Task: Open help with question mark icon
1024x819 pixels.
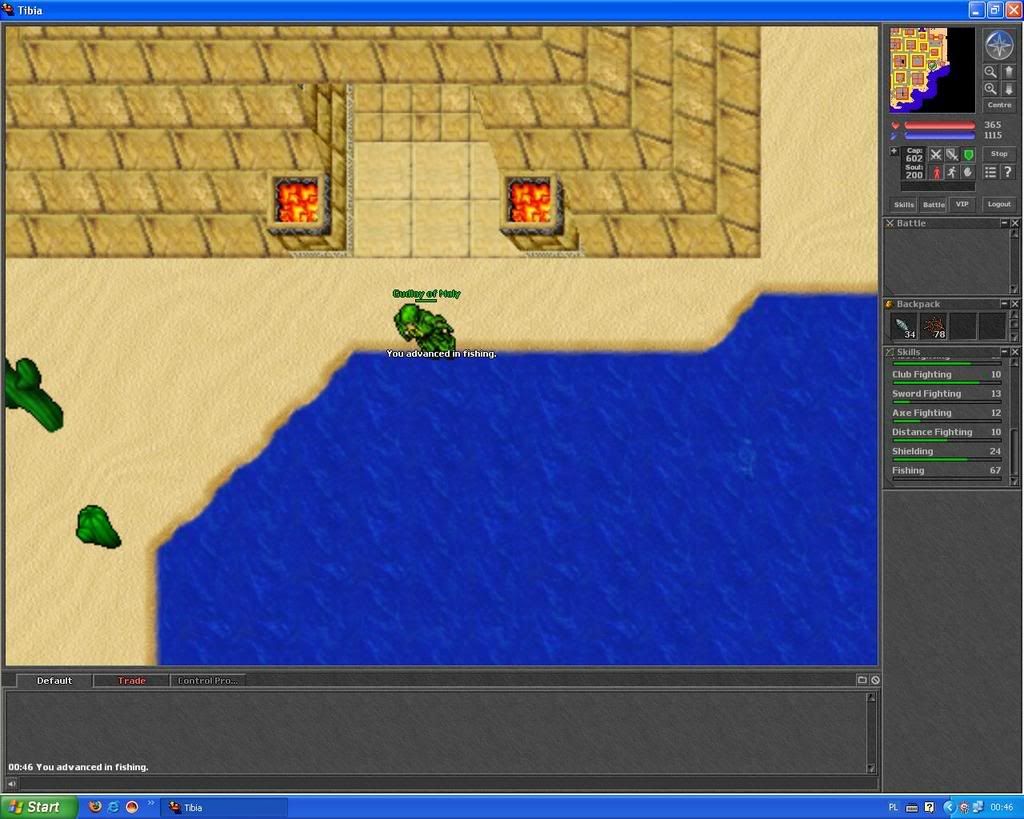Action: coord(1008,172)
